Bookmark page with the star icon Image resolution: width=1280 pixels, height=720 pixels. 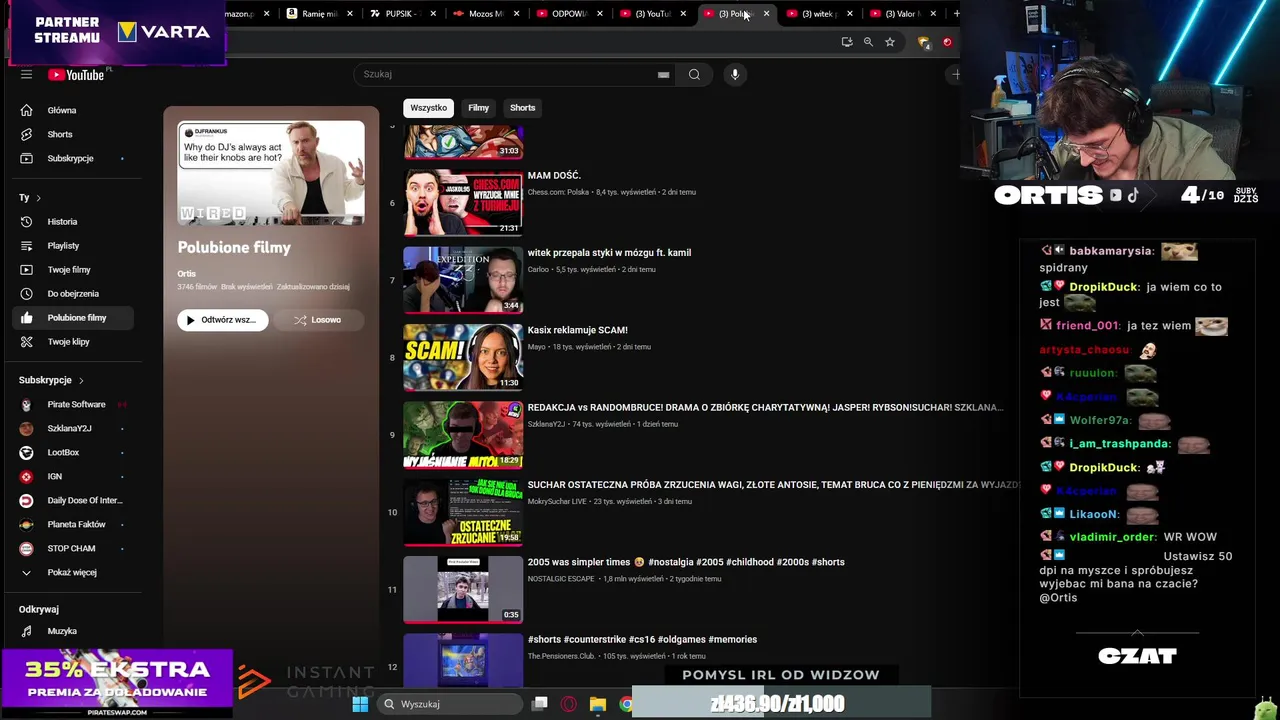(889, 42)
